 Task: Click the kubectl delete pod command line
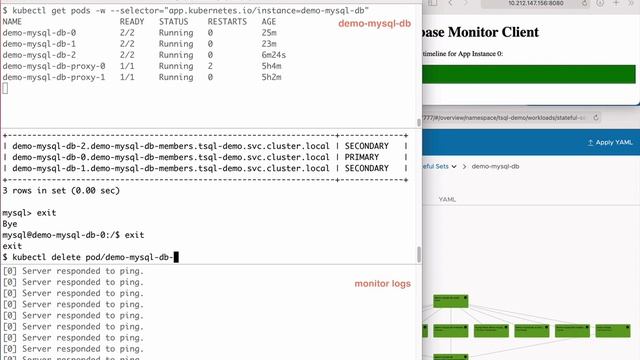[91, 257]
